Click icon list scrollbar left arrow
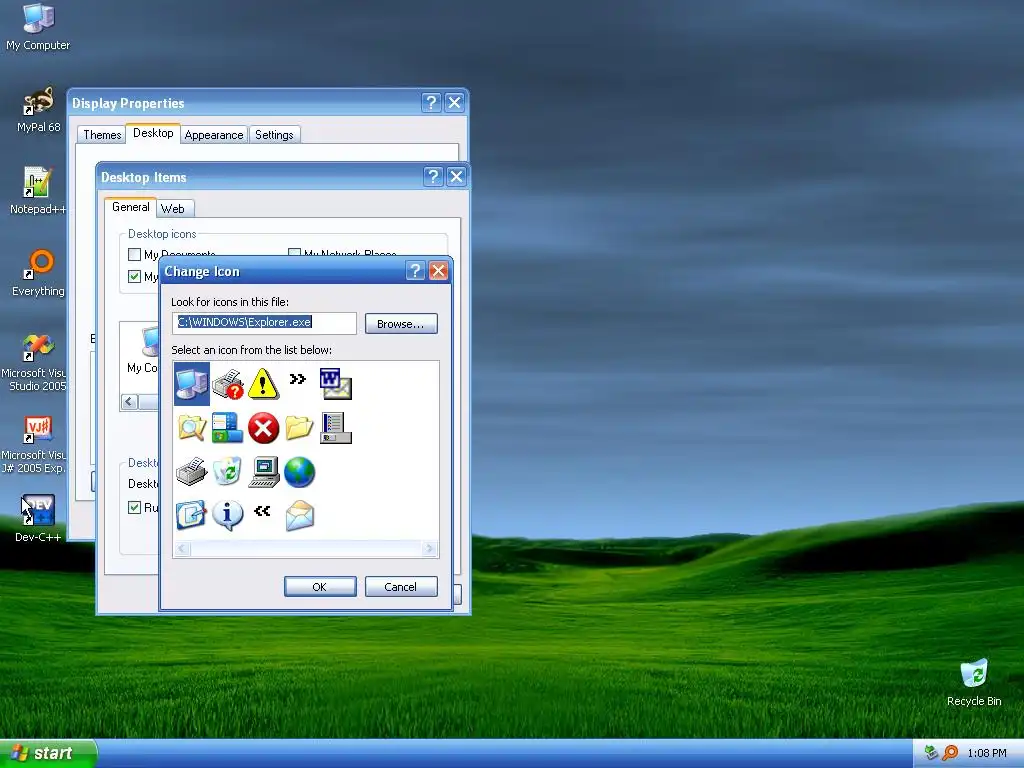The width and height of the screenshot is (1024, 768). click(183, 549)
